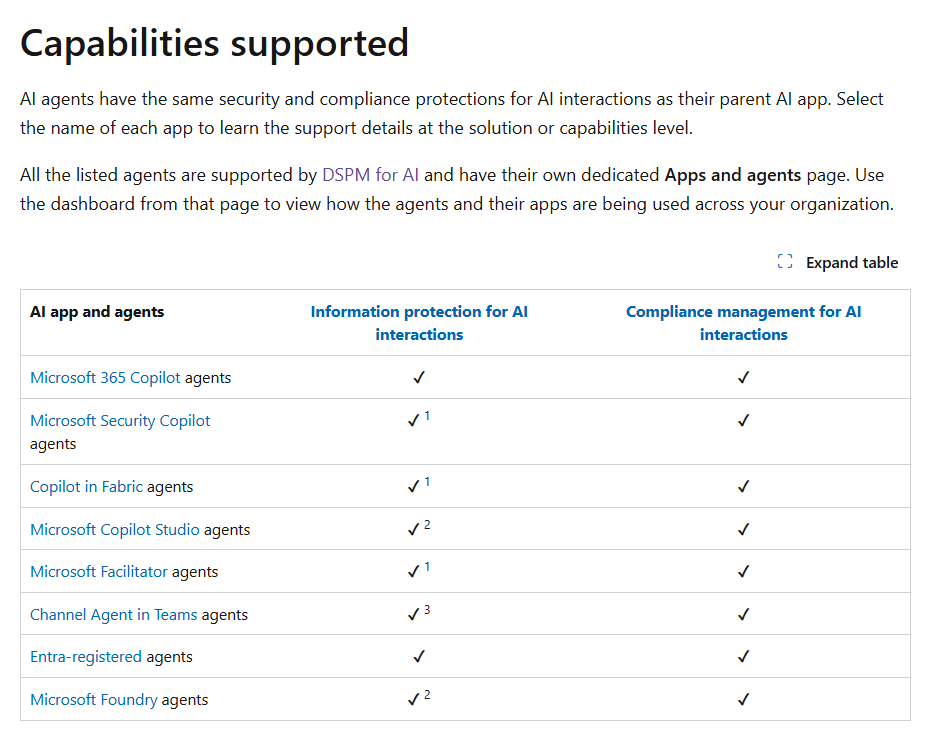Click Information protection for AI interactions header
The width and height of the screenshot is (935, 741).
click(419, 323)
